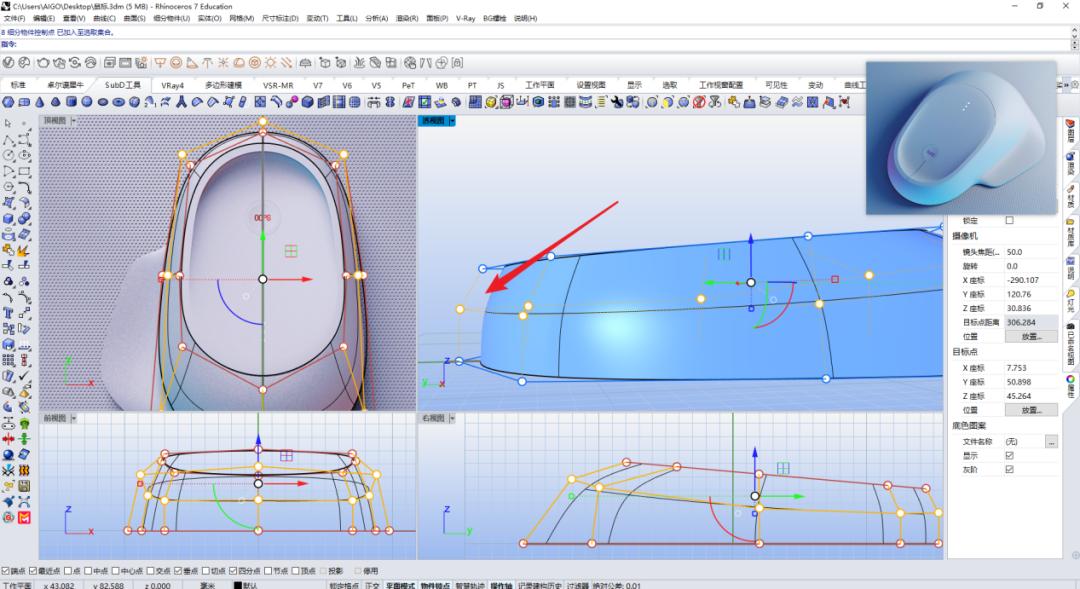
Task: Toggle 智慧轨迹 in the status bar
Action: click(x=468, y=586)
